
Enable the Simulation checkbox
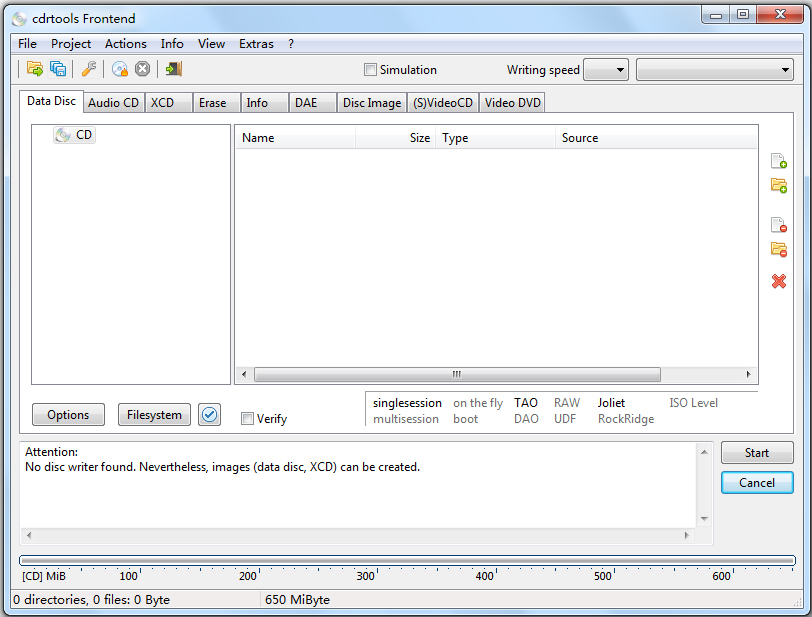pos(371,70)
